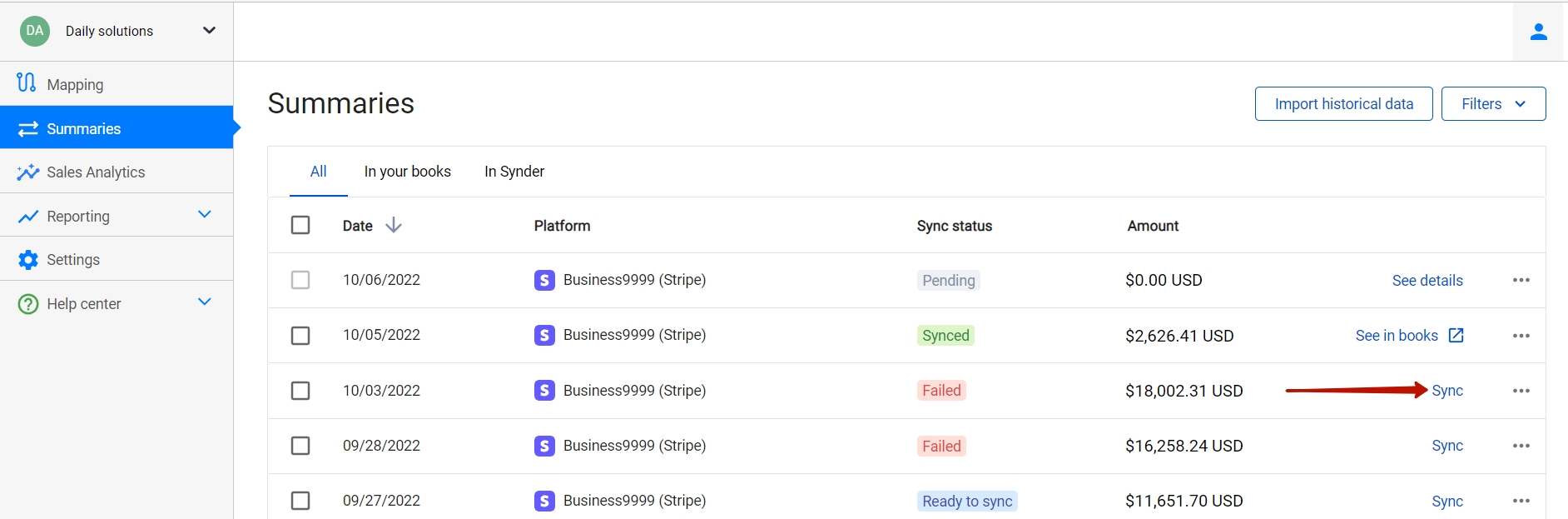Viewport: 1568px width, 519px height.
Task: Tick the checkbox for the 09/28/2022 summary
Action: 300,446
